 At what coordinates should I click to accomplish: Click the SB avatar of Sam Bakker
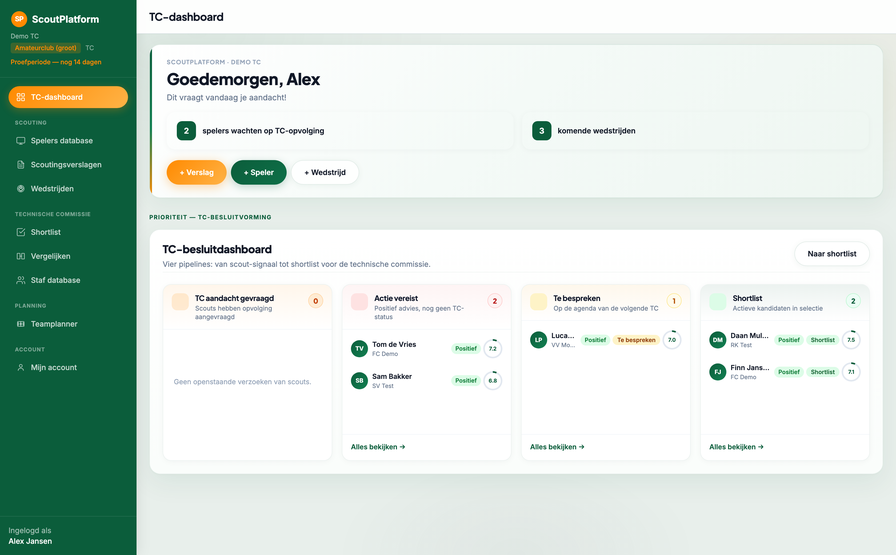point(359,381)
